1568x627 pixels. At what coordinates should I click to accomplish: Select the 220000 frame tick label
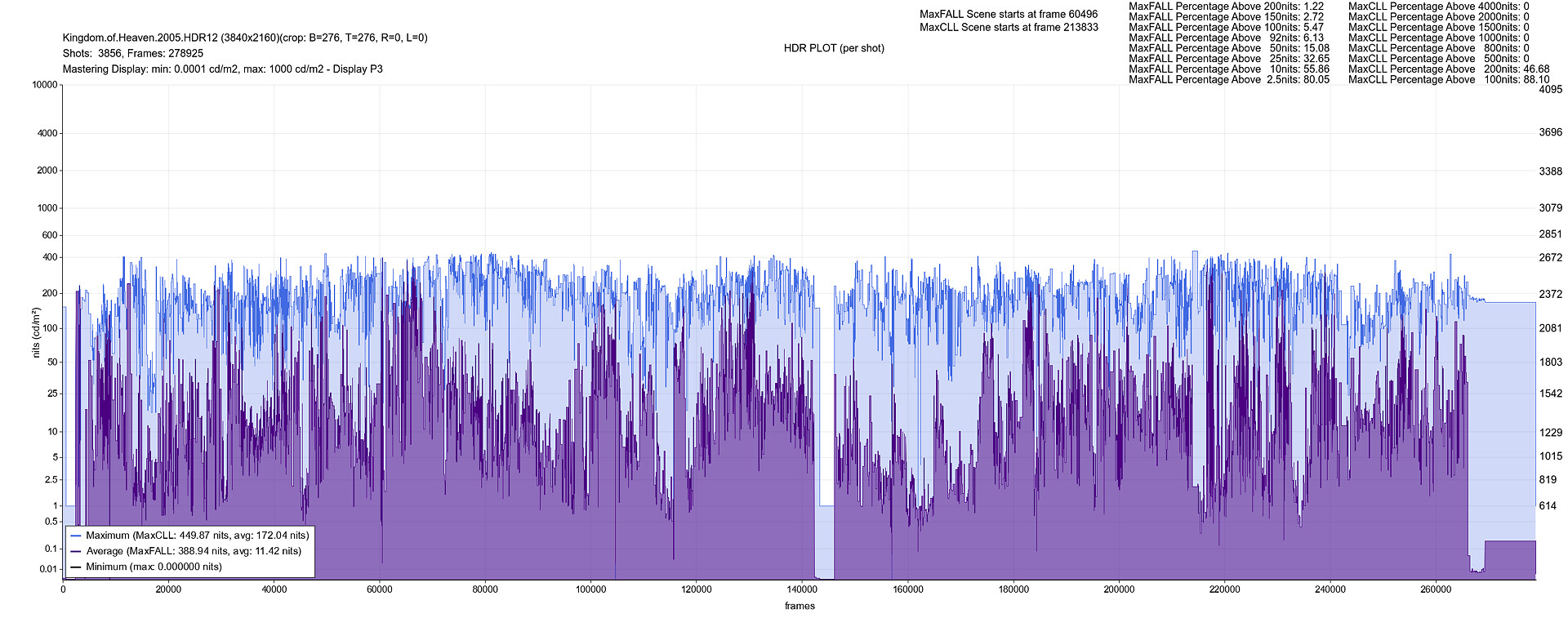coord(1224,589)
